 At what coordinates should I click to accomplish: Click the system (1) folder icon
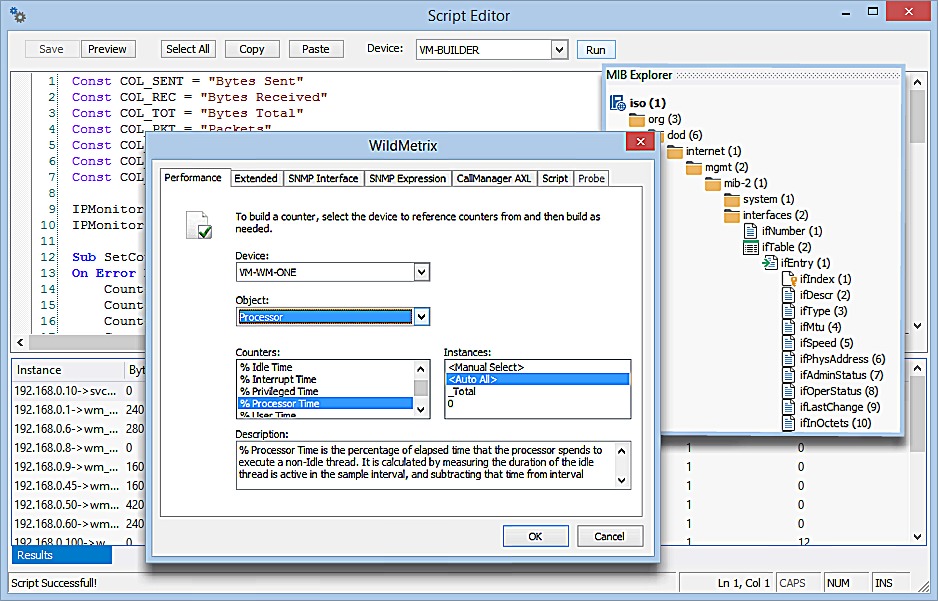point(732,200)
